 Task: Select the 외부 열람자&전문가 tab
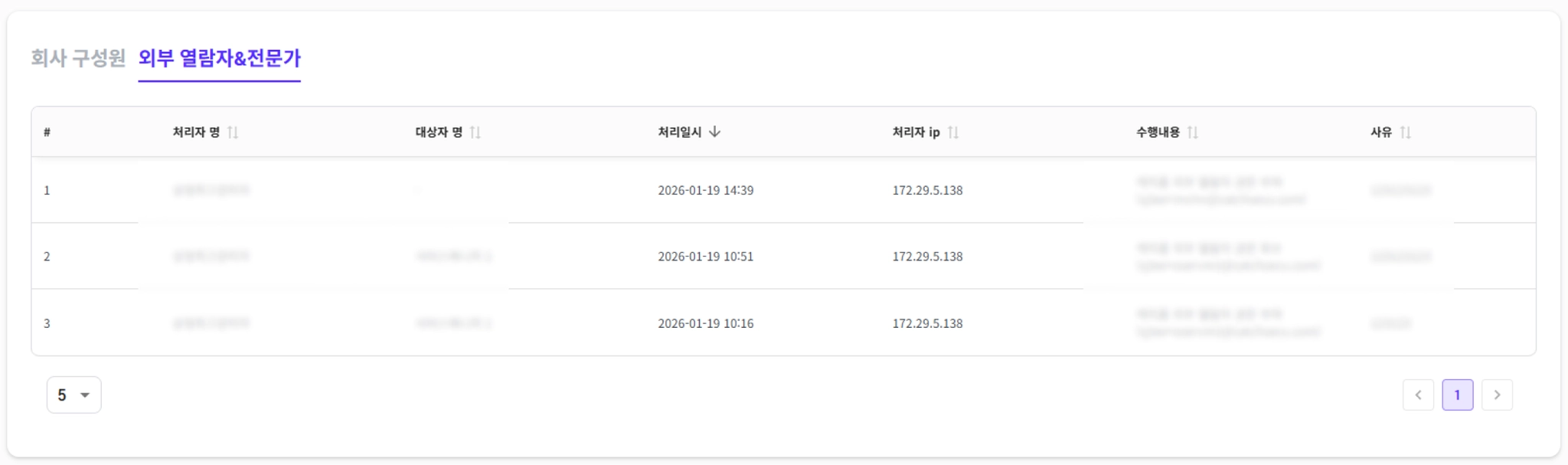(219, 58)
